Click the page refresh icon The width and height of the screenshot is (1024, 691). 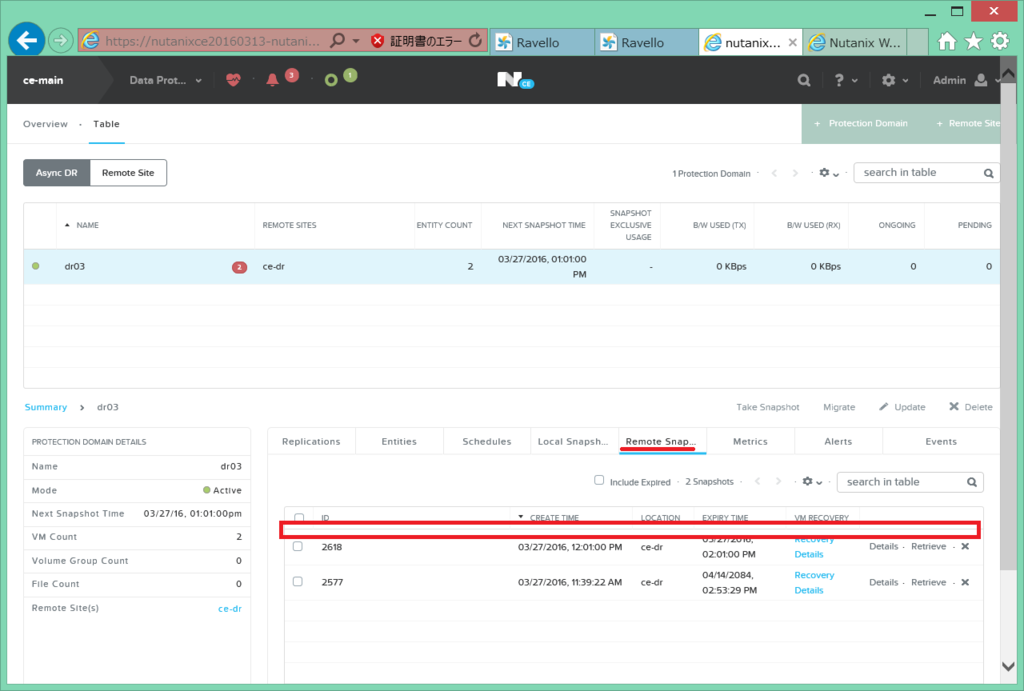coord(475,41)
